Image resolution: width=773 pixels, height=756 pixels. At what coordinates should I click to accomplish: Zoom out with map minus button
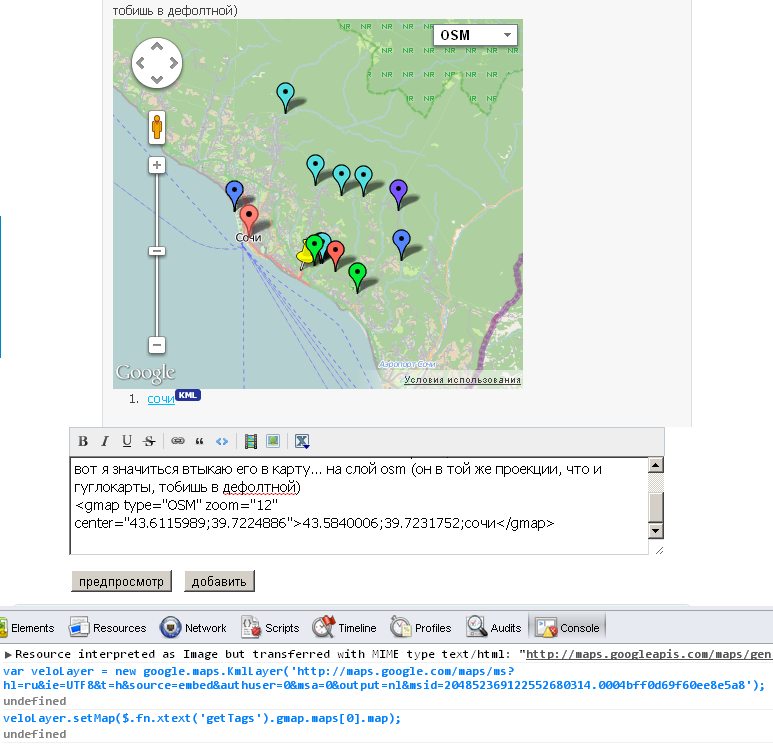tap(157, 345)
